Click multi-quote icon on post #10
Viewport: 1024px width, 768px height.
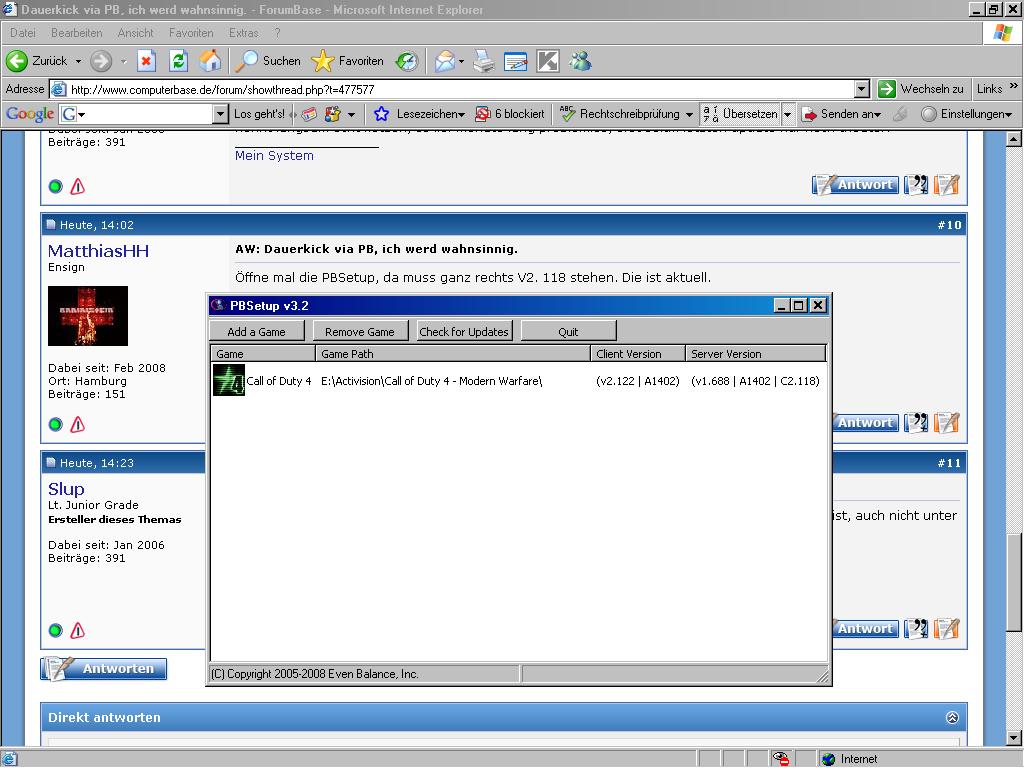coord(916,423)
